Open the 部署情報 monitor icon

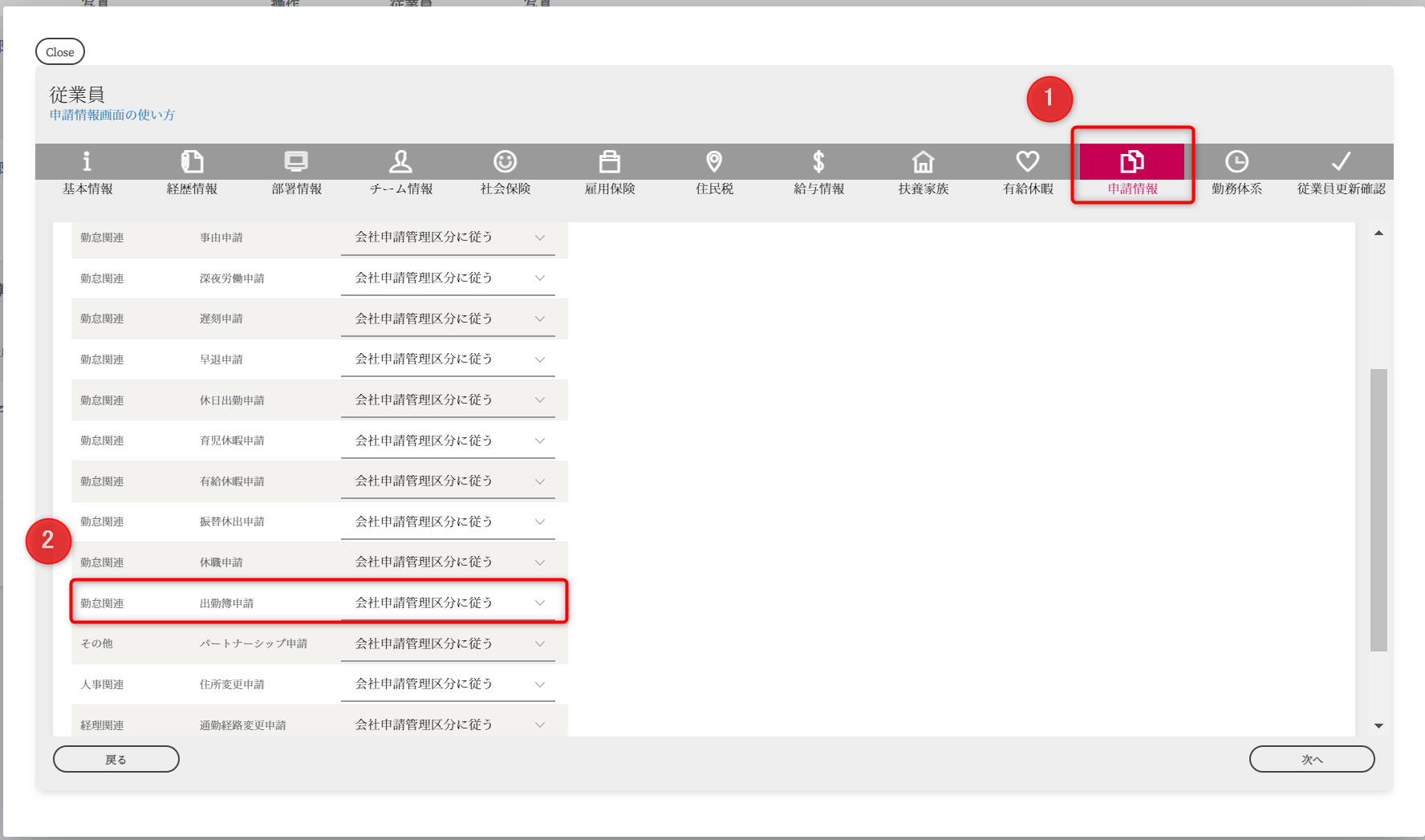click(296, 161)
